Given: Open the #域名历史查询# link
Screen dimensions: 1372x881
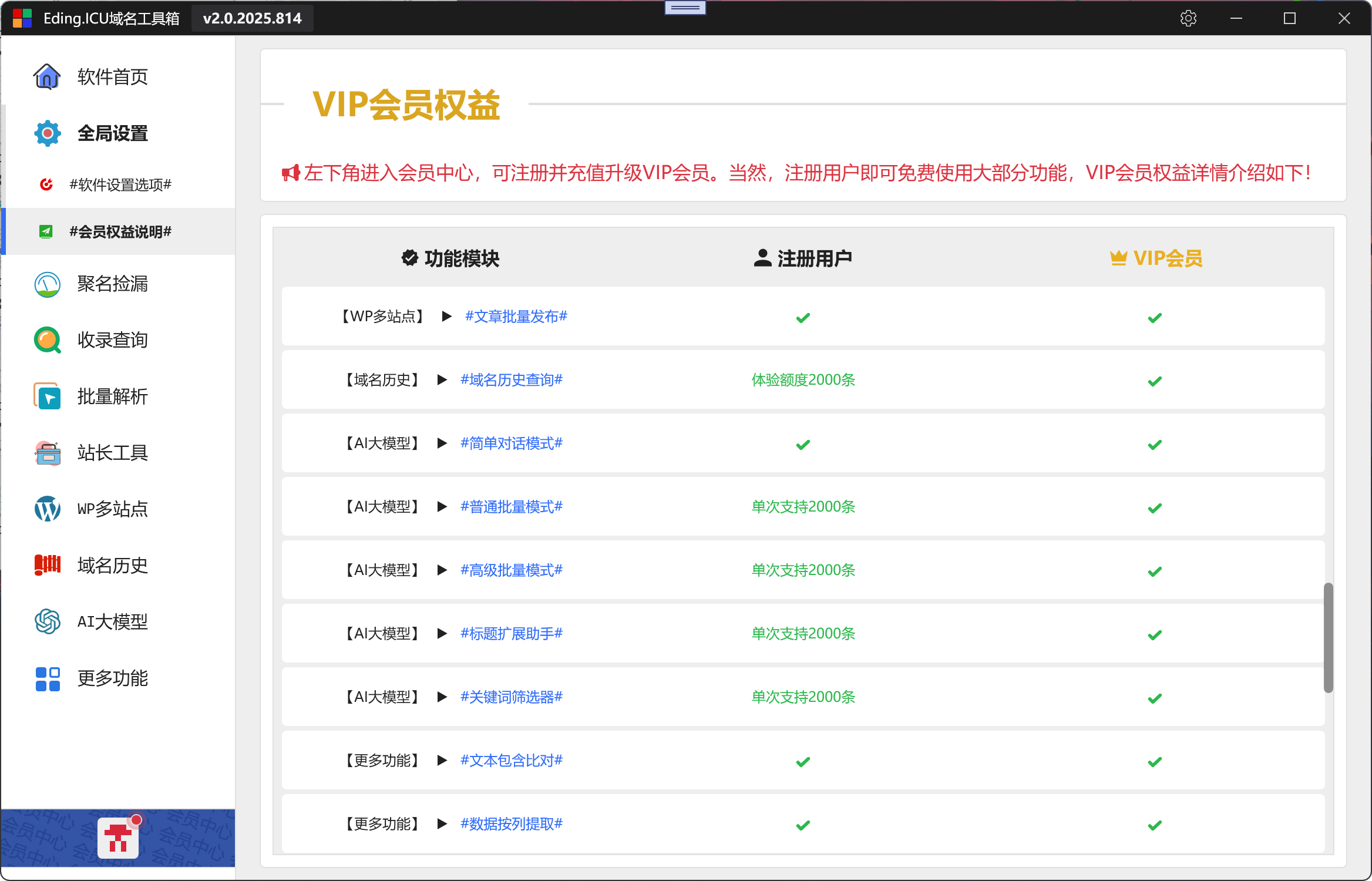Looking at the screenshot, I should (x=512, y=380).
